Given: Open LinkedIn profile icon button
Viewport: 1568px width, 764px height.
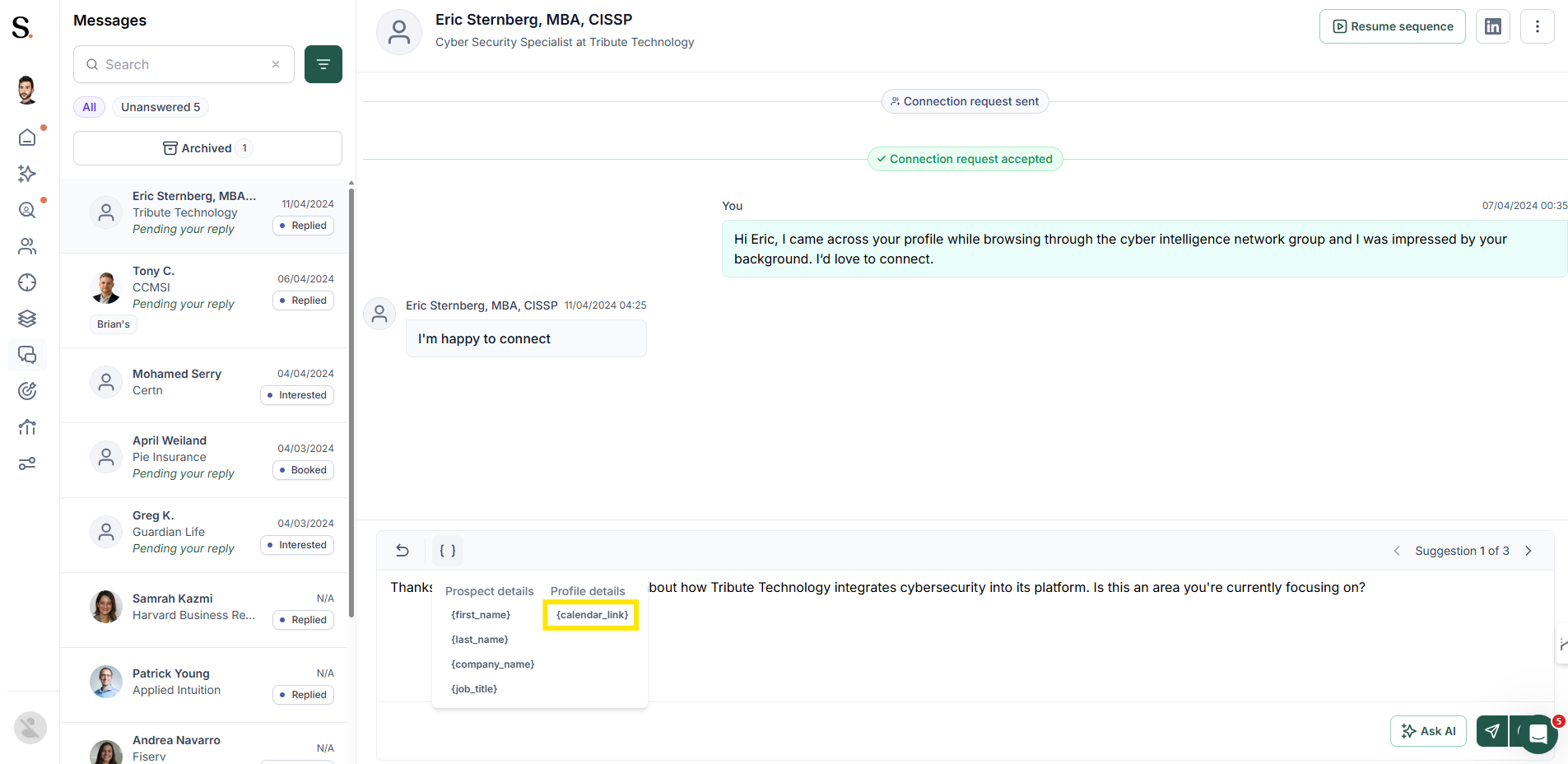Looking at the screenshot, I should pos(1493,26).
